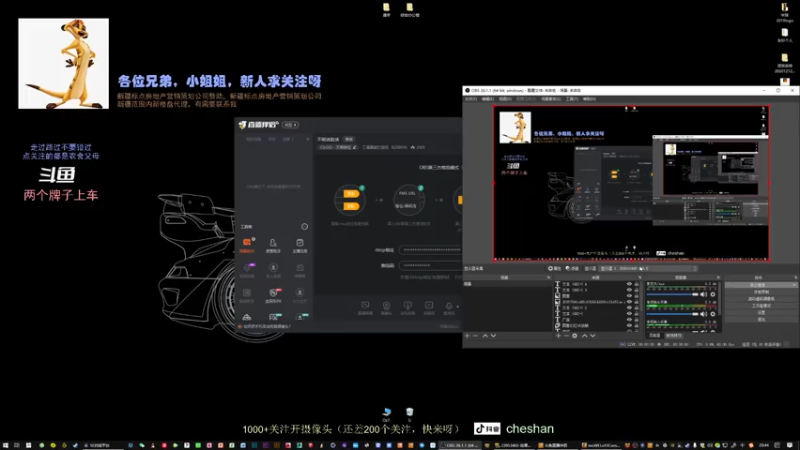Toggle visibility of the 广告 source
The width and height of the screenshot is (800, 450).
[629, 320]
